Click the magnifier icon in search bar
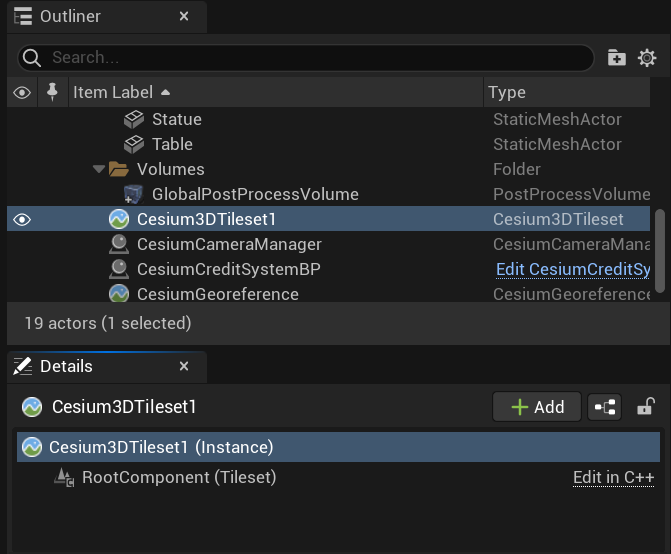 (32, 57)
